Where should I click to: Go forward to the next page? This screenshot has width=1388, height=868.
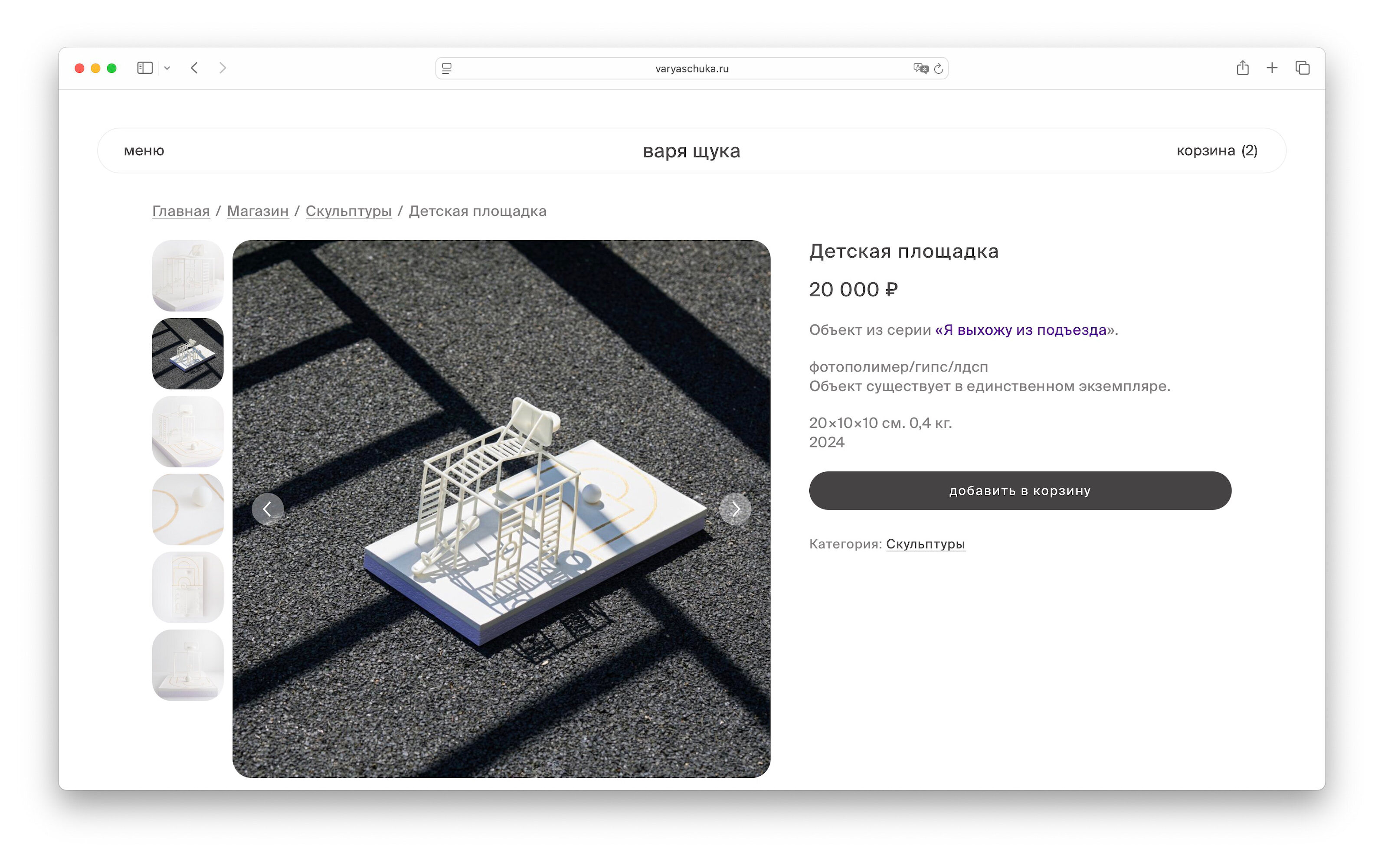point(223,68)
